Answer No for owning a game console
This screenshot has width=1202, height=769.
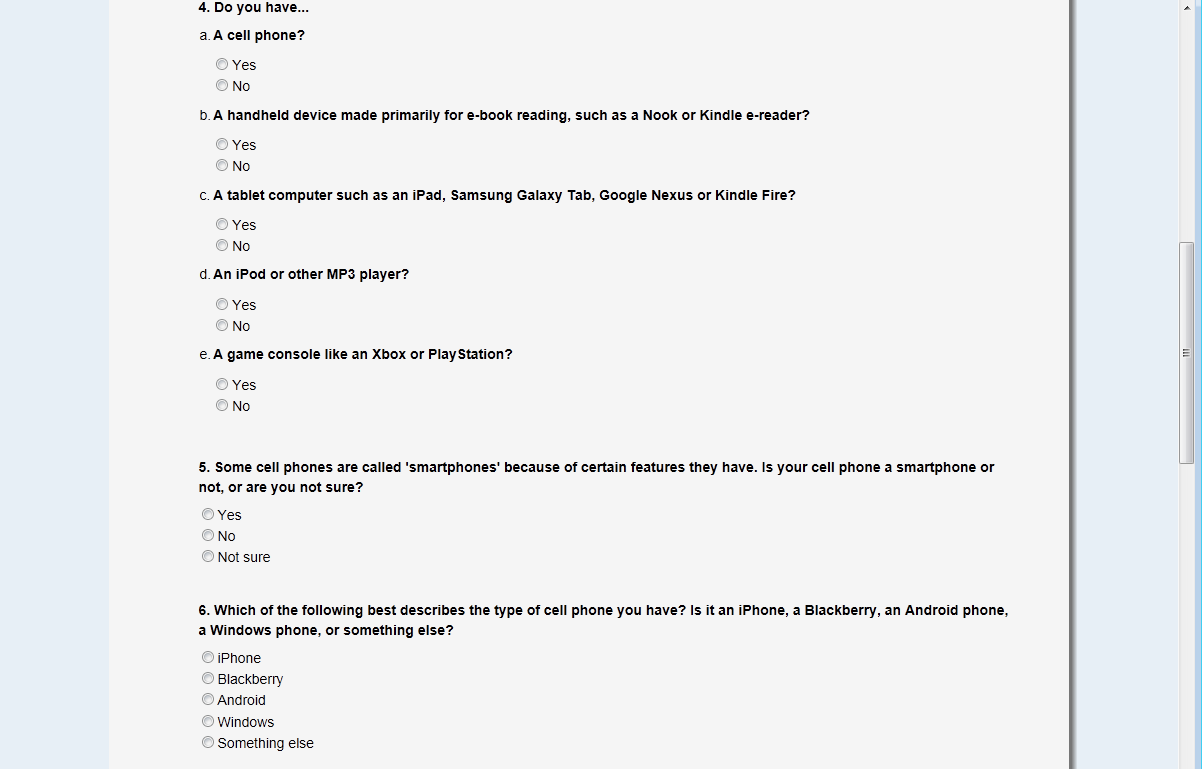(222, 405)
